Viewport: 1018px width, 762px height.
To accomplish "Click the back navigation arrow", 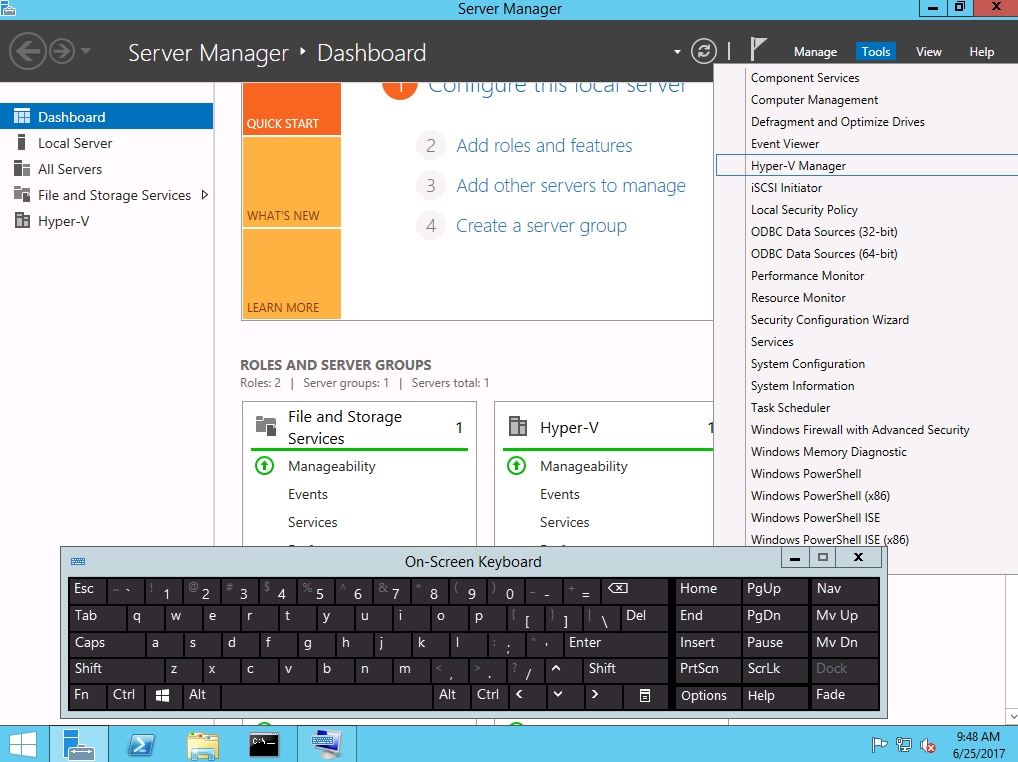I will tap(28, 51).
